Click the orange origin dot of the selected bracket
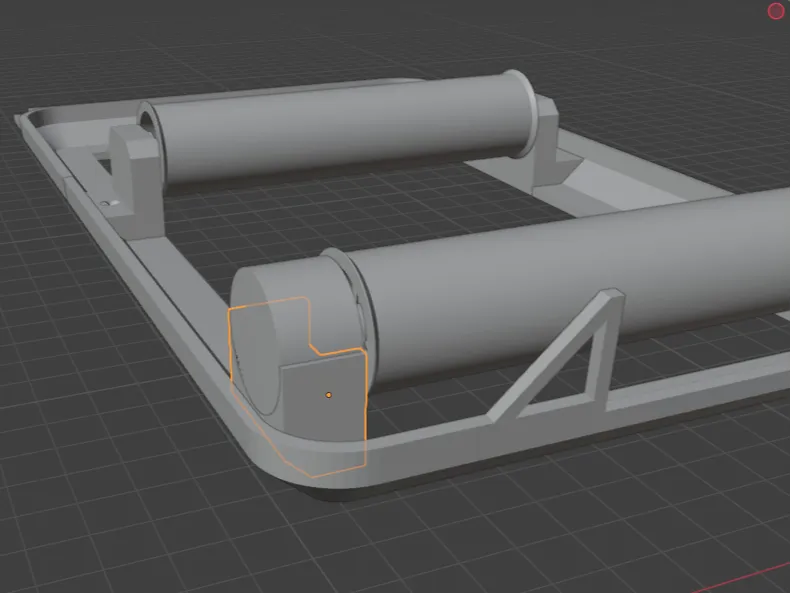Viewport: 791px width, 593px height. coord(328,395)
